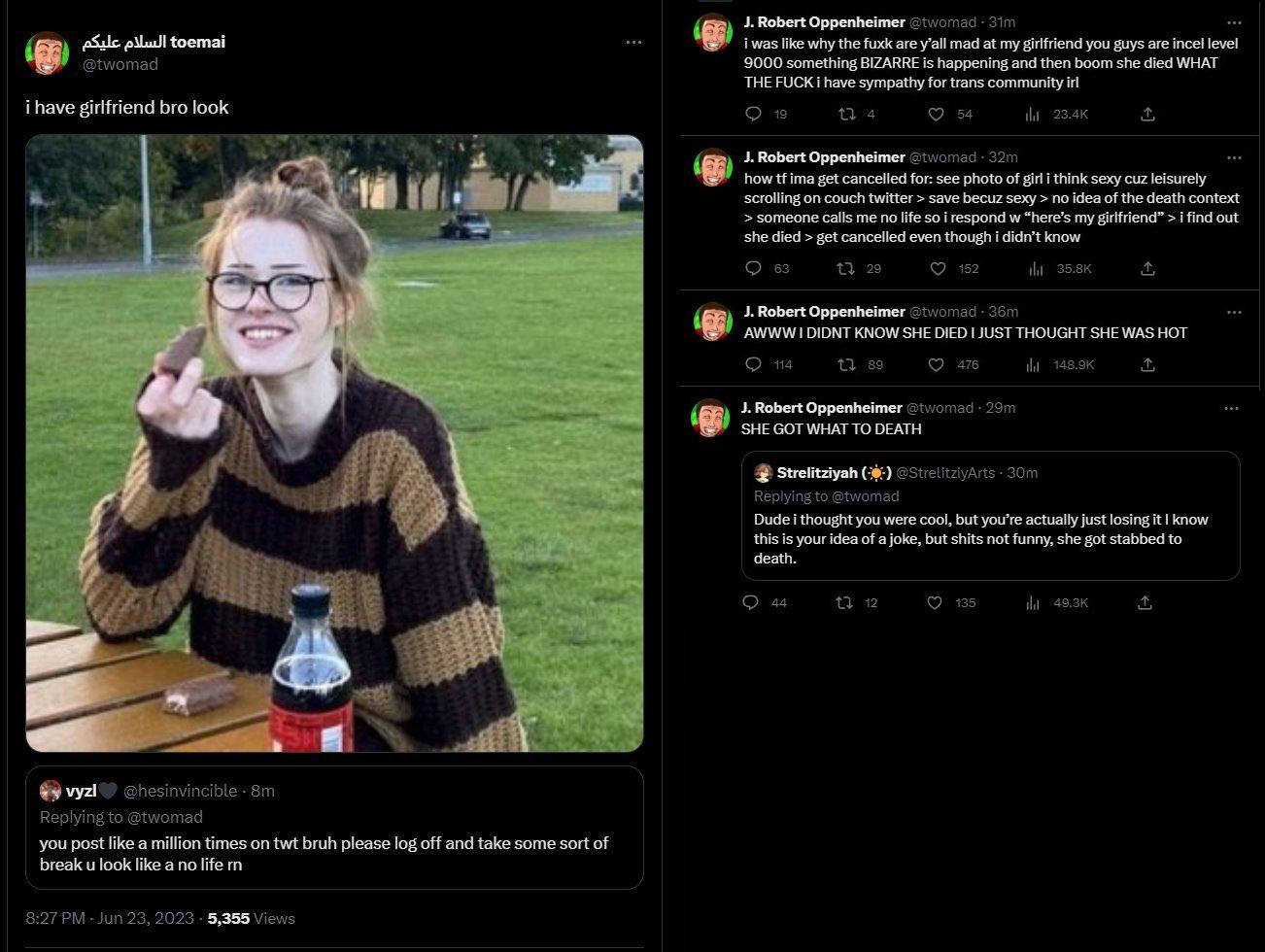
Task: Open more options on the main girlfriend tweet
Action: point(633,43)
